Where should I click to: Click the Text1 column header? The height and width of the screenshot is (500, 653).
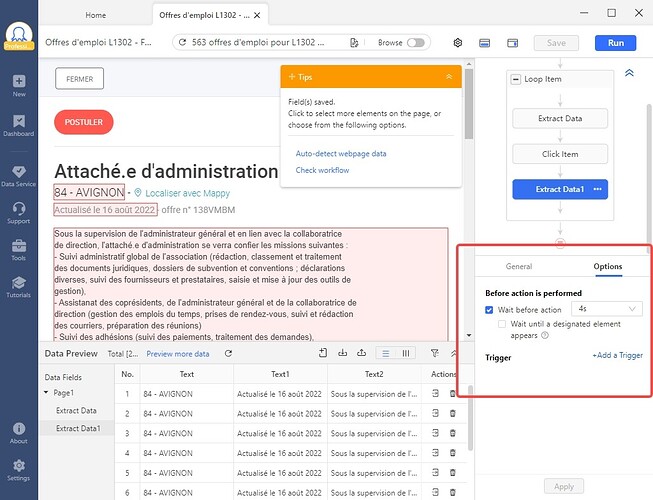(280, 374)
